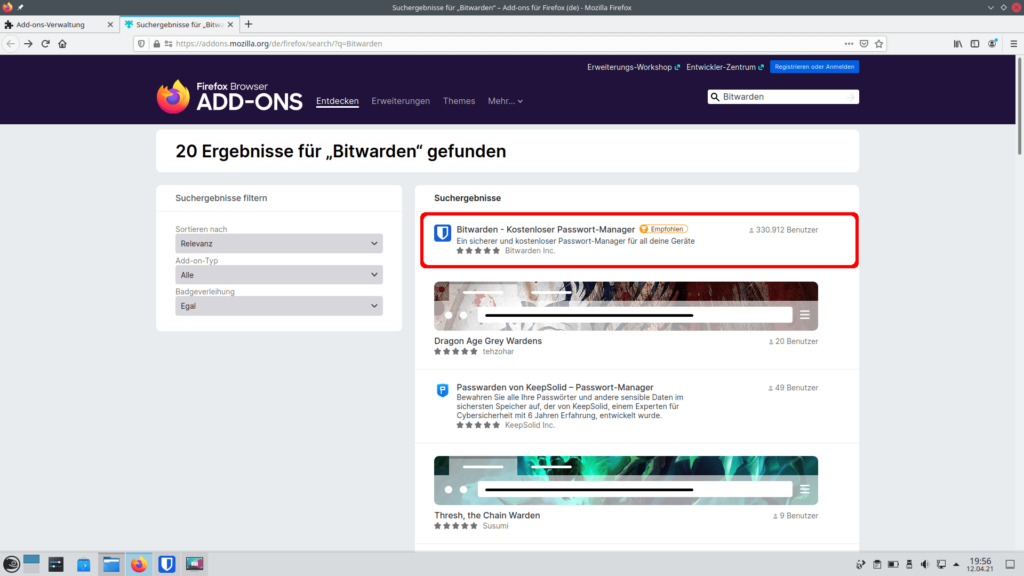Viewport: 1024px width, 576px height.
Task: Open the page actions three-dot menu
Action: pyautogui.click(x=848, y=44)
